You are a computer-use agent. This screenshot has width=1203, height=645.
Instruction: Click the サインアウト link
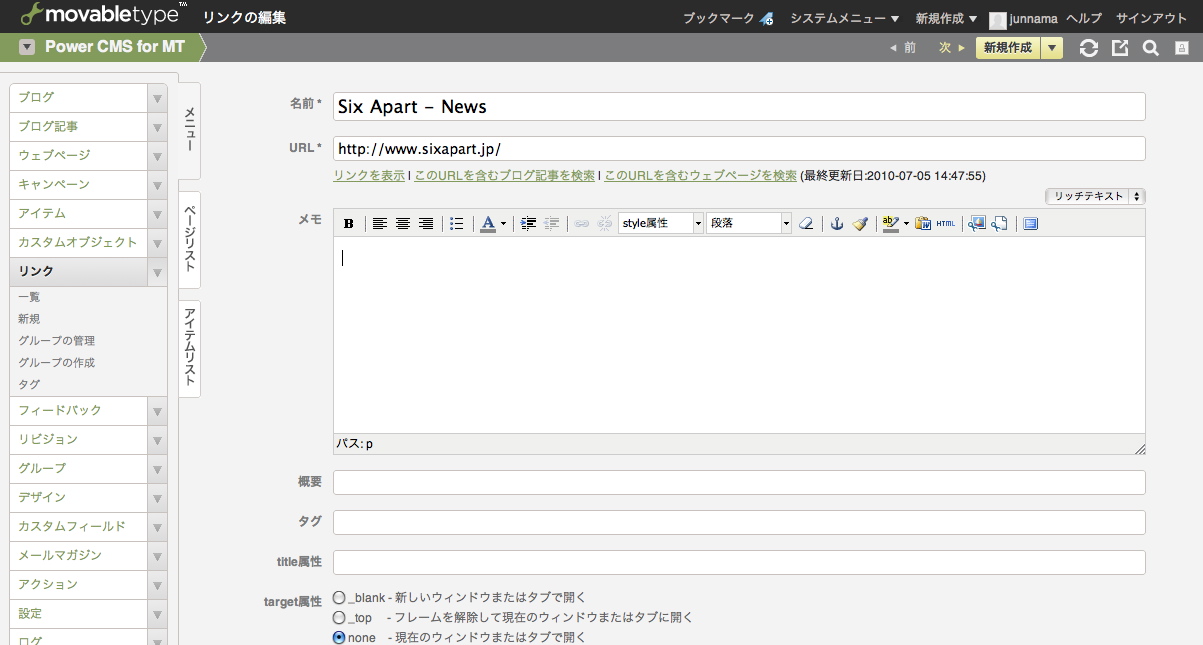[1152, 19]
